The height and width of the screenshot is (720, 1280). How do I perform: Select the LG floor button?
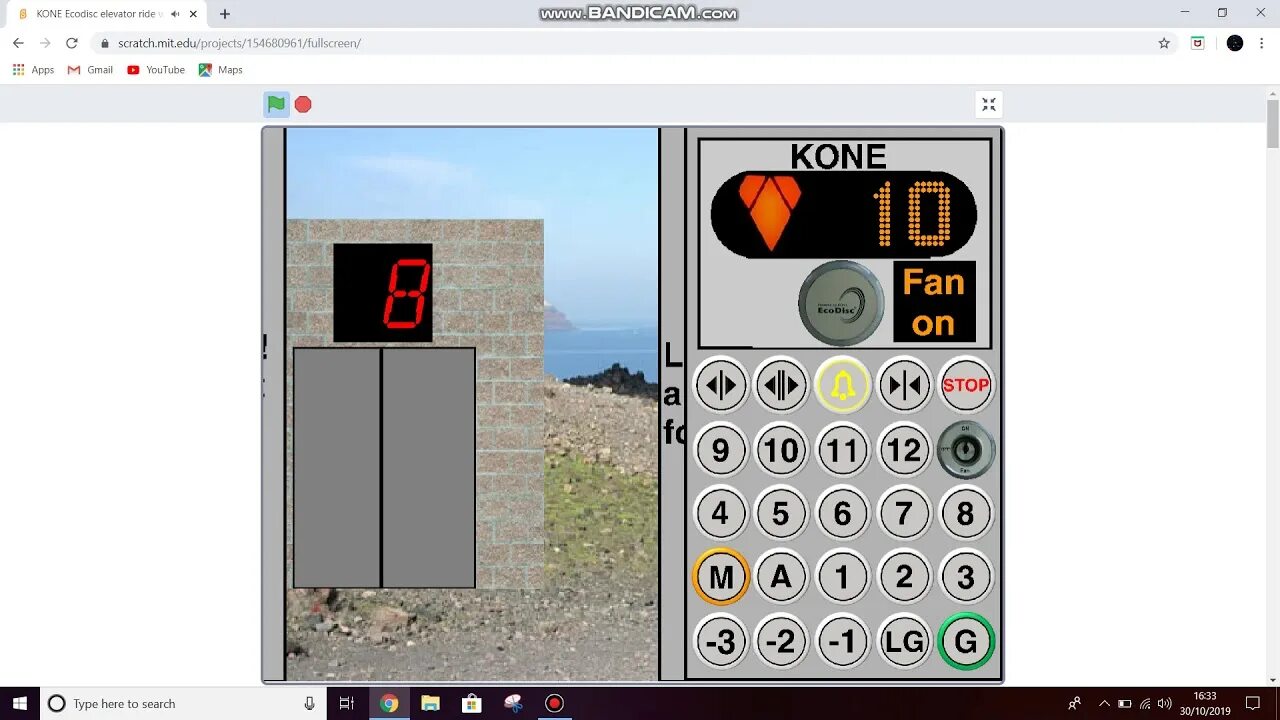(904, 641)
